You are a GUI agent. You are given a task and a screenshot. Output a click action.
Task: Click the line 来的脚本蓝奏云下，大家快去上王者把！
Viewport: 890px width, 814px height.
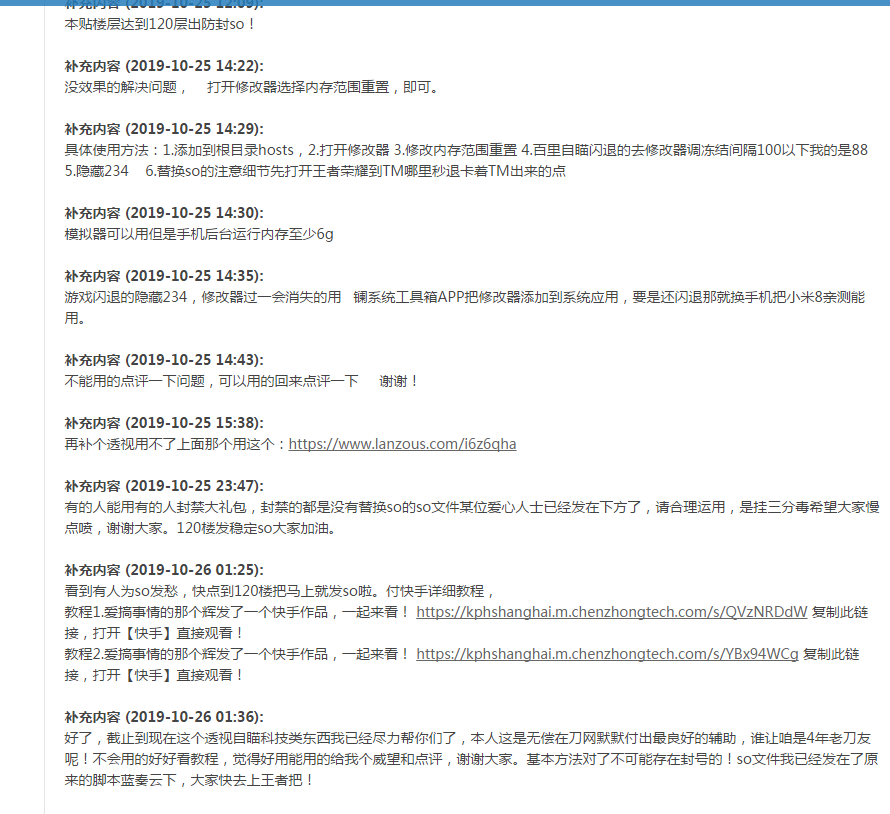pyautogui.click(x=189, y=780)
